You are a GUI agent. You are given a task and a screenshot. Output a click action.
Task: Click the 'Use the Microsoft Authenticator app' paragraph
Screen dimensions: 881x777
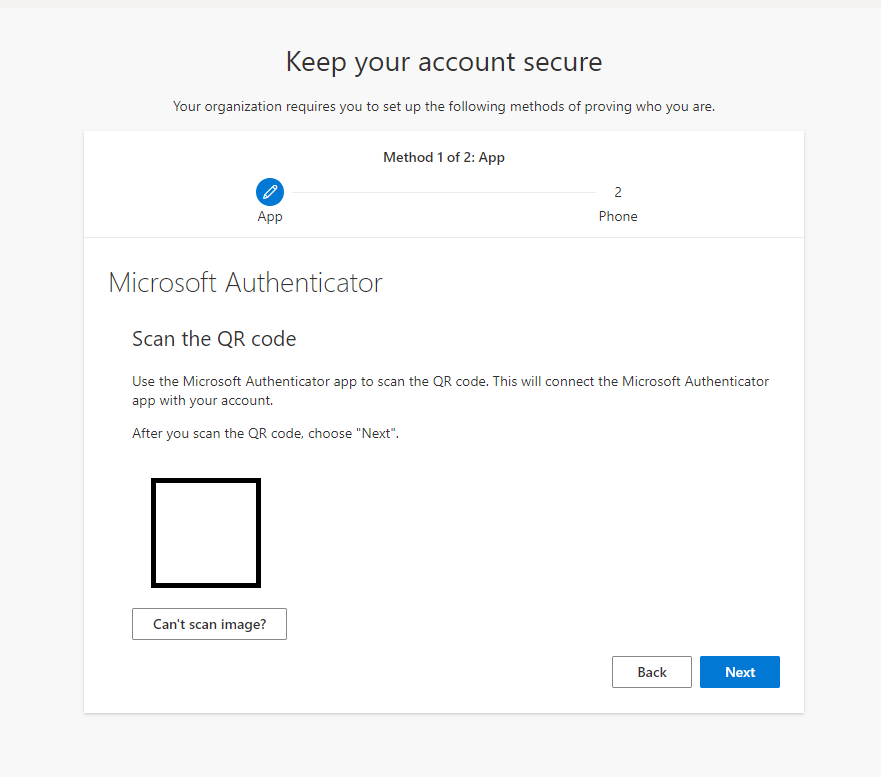pyautogui.click(x=451, y=390)
